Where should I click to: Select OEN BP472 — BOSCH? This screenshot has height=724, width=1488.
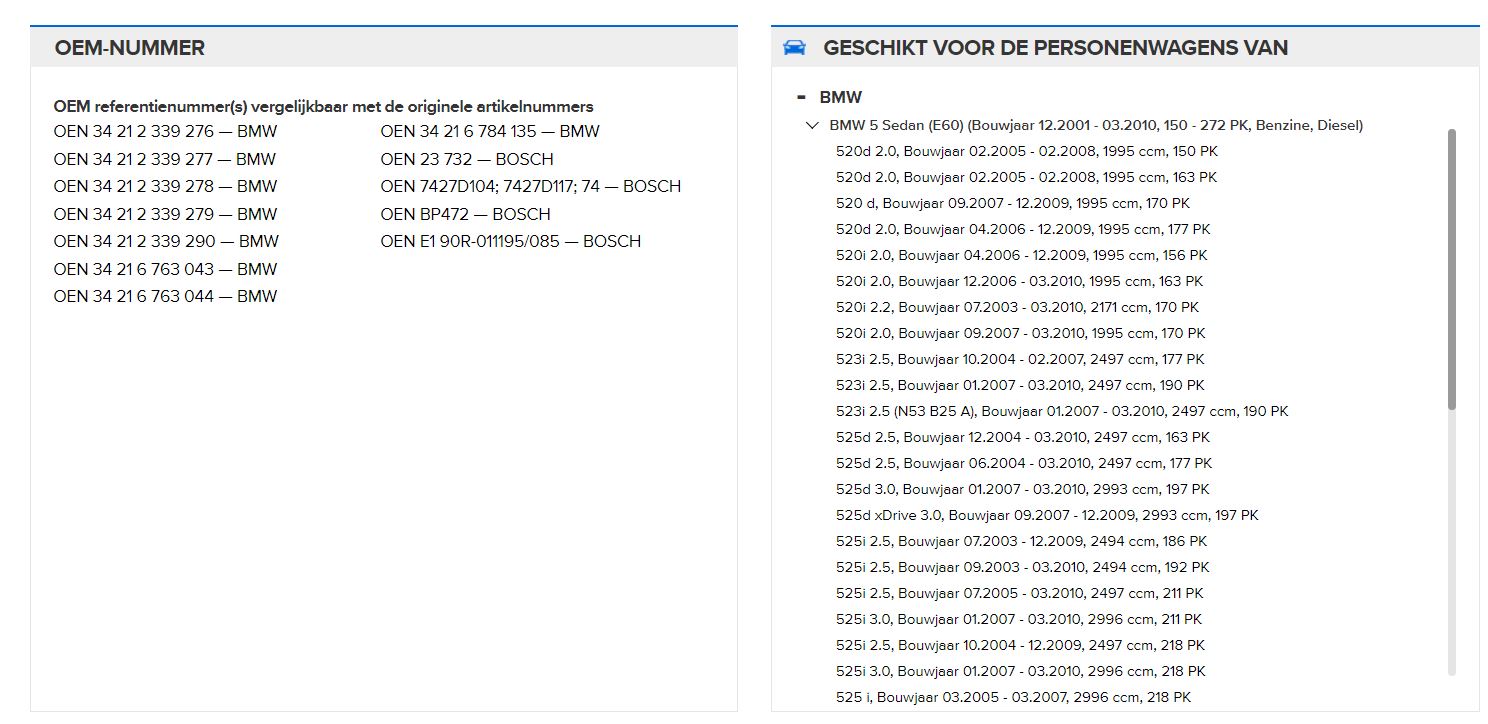(x=466, y=214)
